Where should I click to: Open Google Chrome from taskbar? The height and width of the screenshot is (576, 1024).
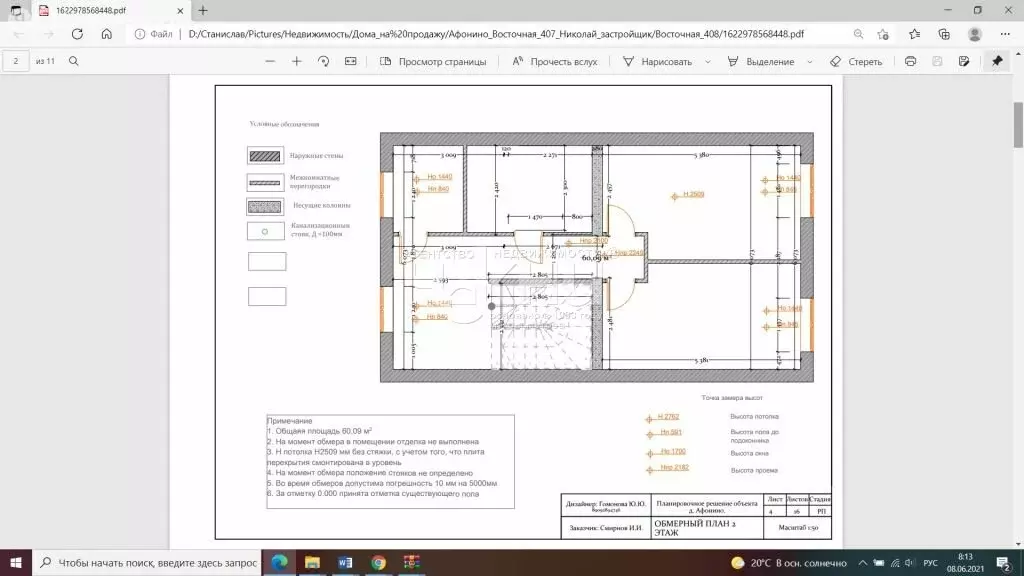click(379, 562)
